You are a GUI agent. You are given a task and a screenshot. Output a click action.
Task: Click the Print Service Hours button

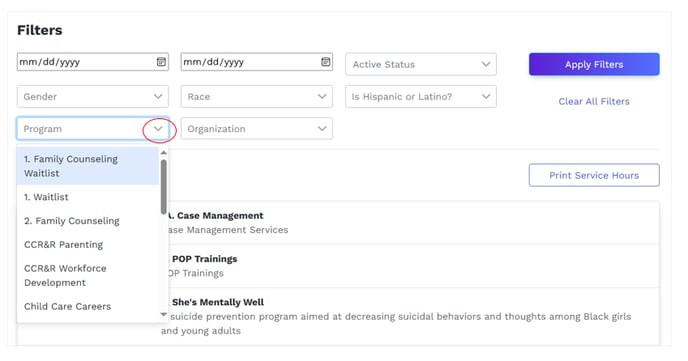594,175
